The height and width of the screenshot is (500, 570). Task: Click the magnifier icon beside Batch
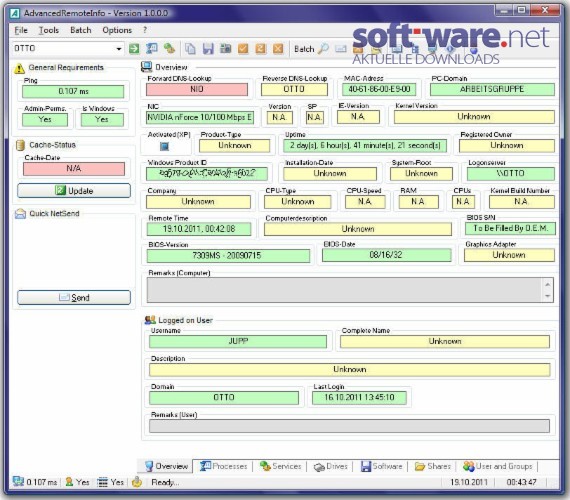coord(323,48)
